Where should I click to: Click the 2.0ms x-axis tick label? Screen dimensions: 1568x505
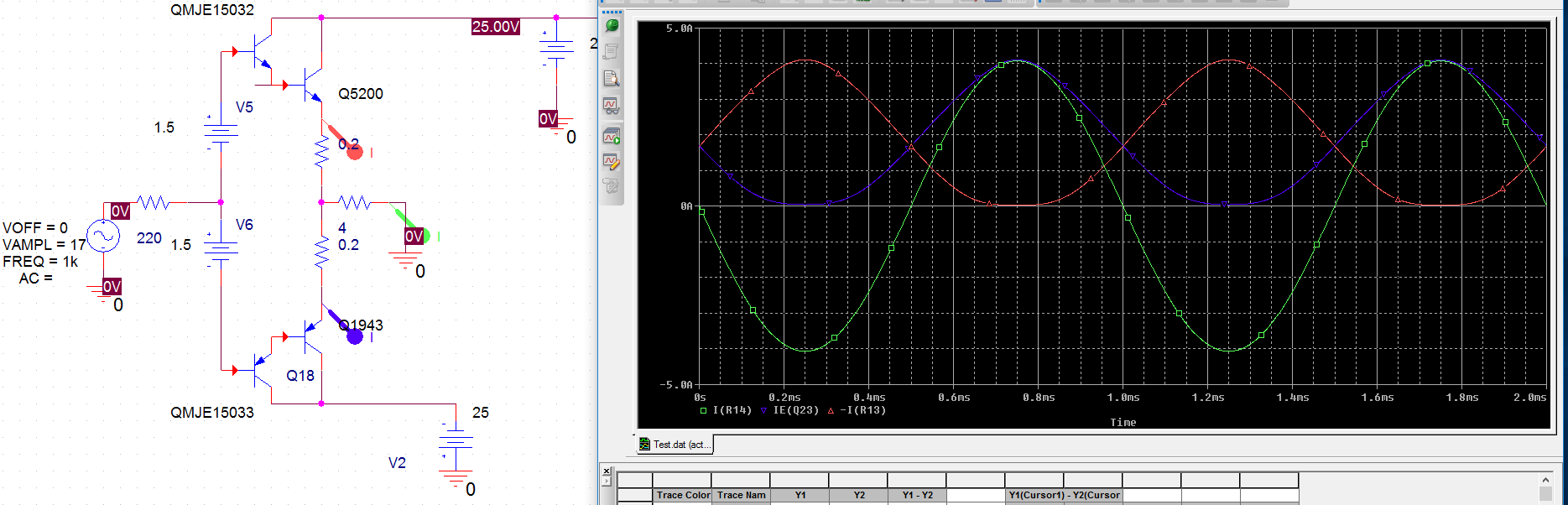tap(1529, 398)
